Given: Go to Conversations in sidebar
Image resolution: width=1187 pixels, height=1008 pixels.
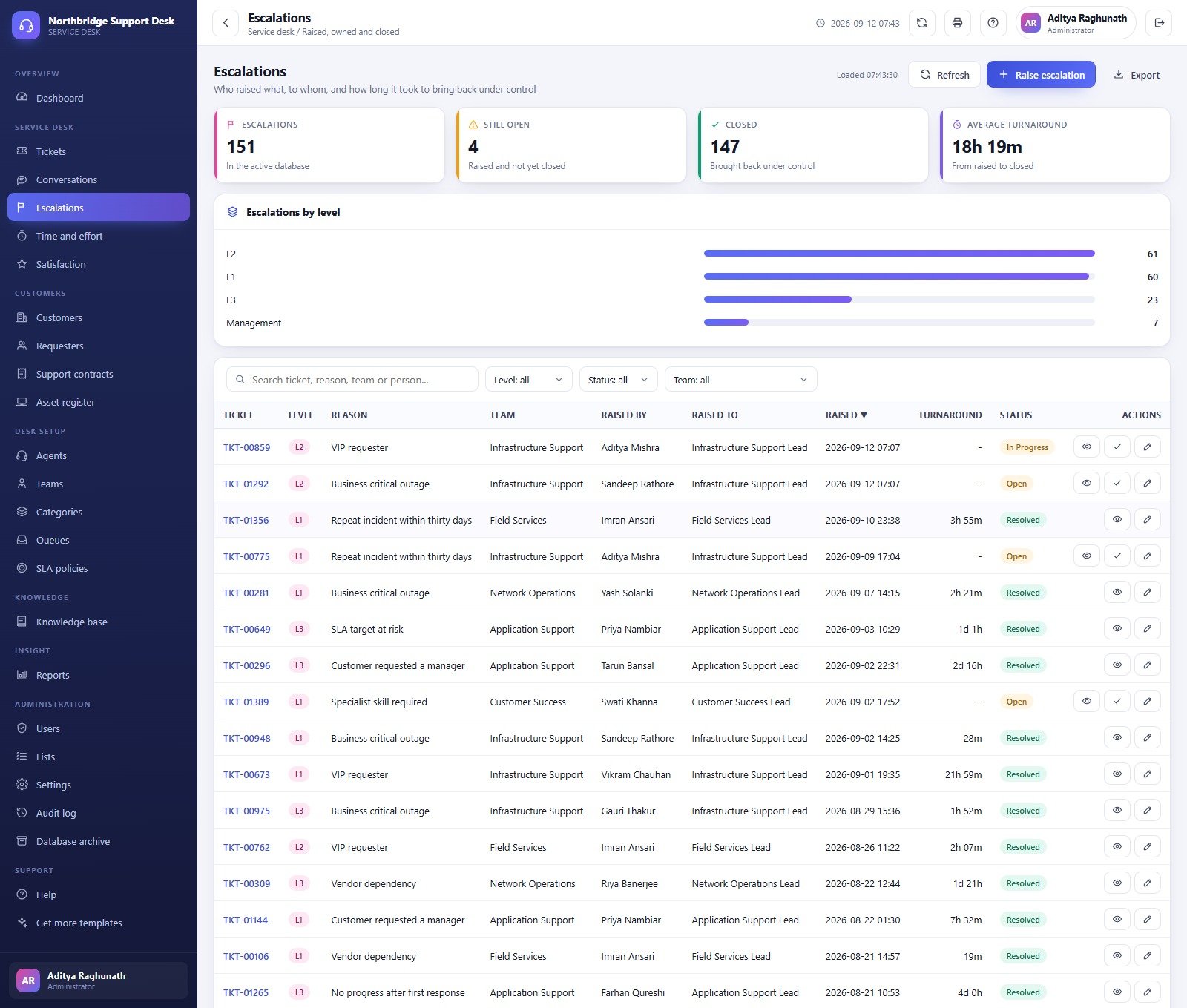Looking at the screenshot, I should pos(99,179).
